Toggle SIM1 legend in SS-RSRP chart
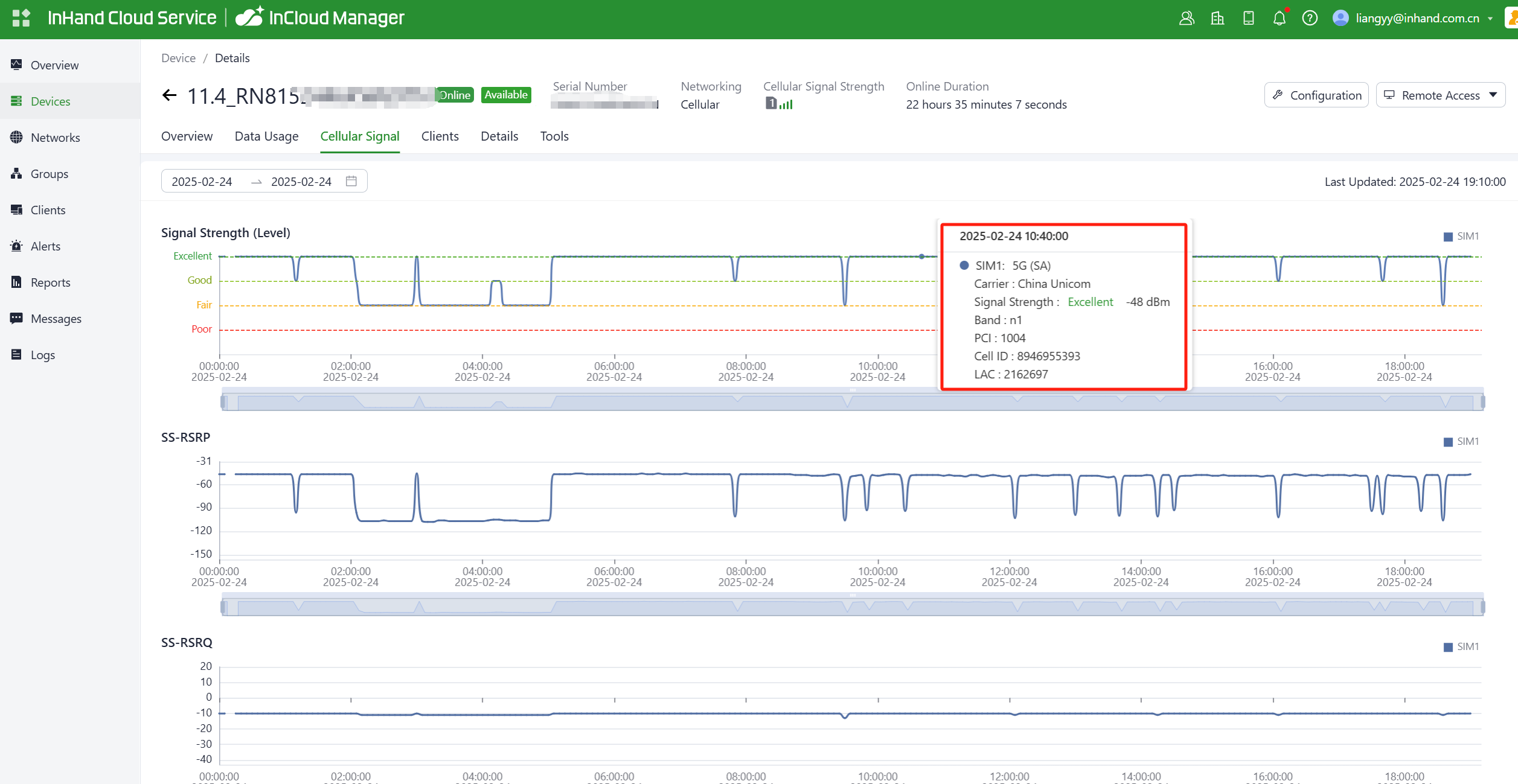1518x784 pixels. click(x=1461, y=442)
